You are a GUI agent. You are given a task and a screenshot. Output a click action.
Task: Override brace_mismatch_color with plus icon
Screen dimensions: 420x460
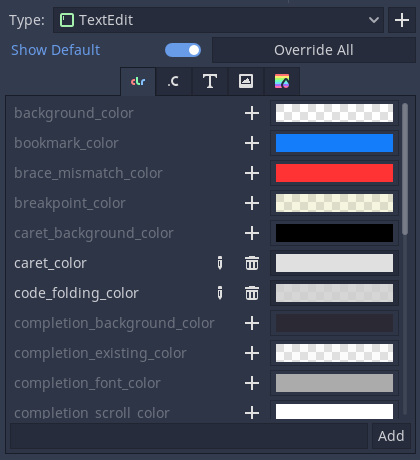coord(252,173)
